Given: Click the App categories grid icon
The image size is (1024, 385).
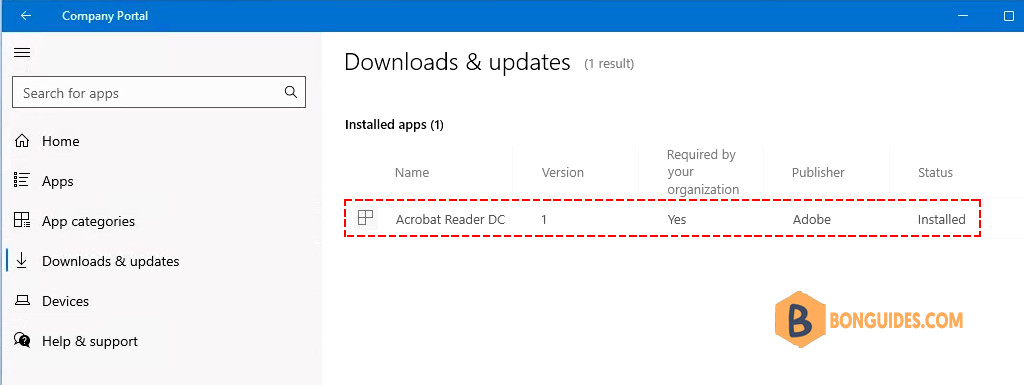Looking at the screenshot, I should [22, 221].
